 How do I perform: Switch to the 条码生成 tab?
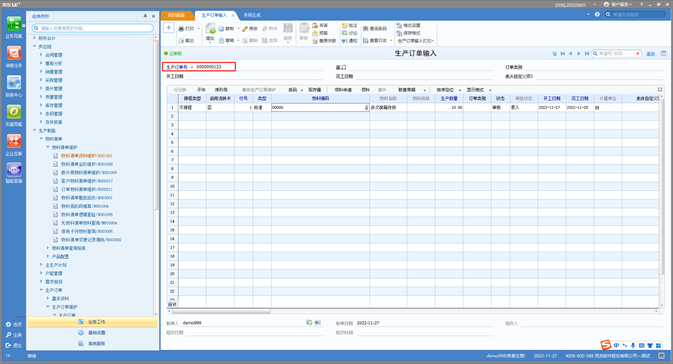tap(252, 15)
